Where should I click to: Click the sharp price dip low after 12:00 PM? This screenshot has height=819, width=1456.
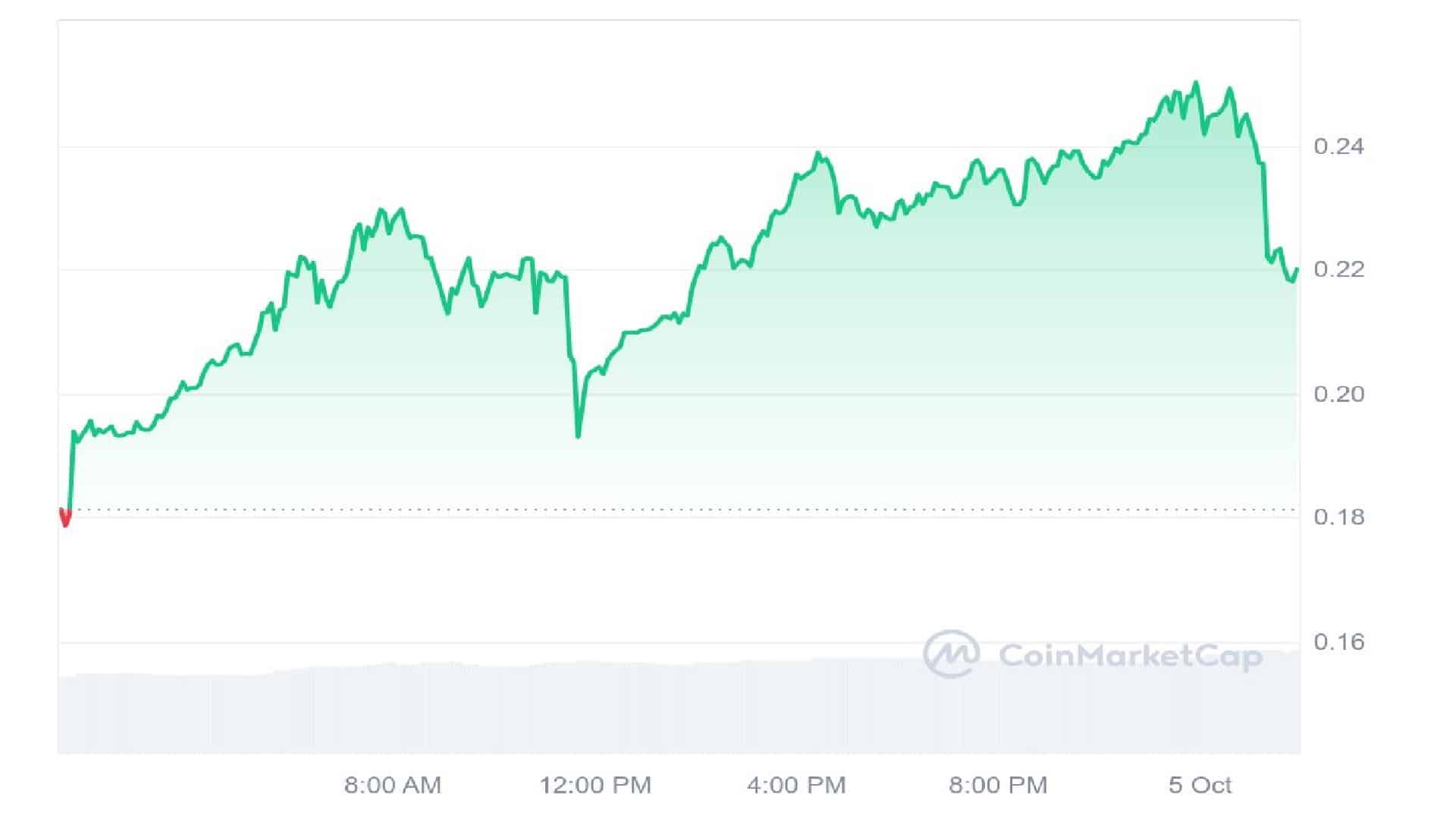point(578,436)
